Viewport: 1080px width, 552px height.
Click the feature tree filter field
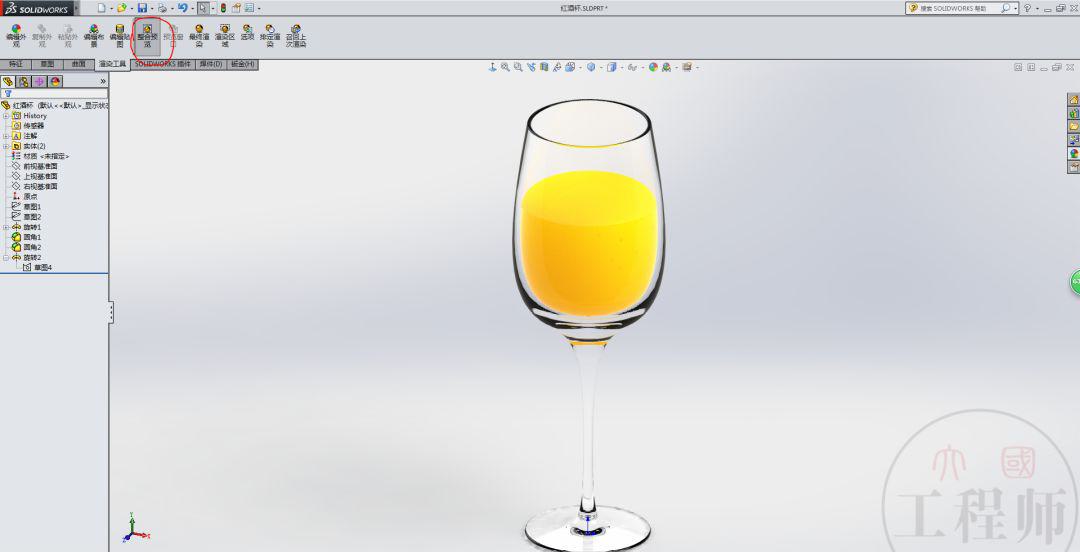coord(54,93)
